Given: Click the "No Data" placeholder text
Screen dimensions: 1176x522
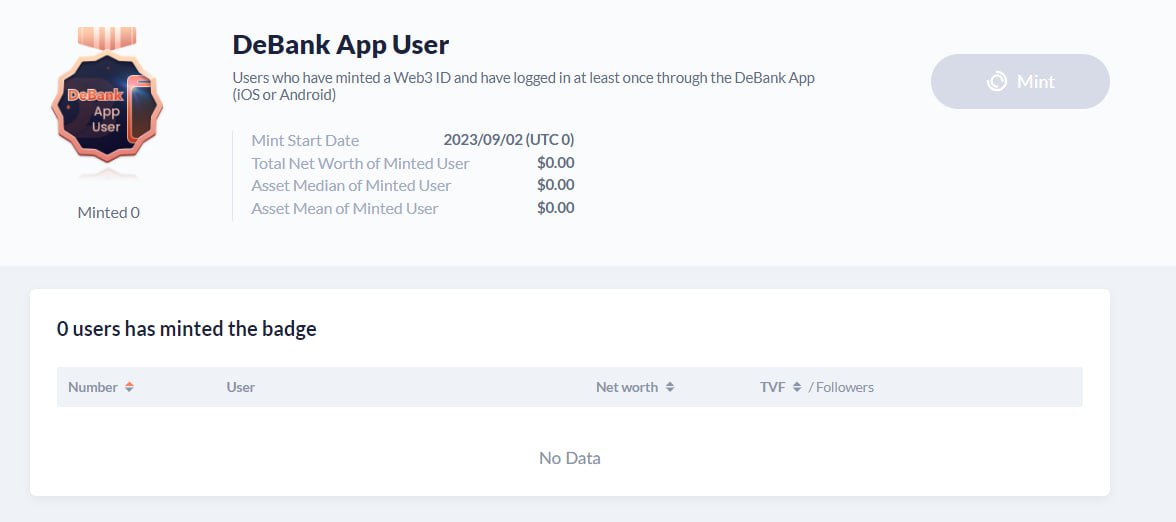Looking at the screenshot, I should (570, 458).
